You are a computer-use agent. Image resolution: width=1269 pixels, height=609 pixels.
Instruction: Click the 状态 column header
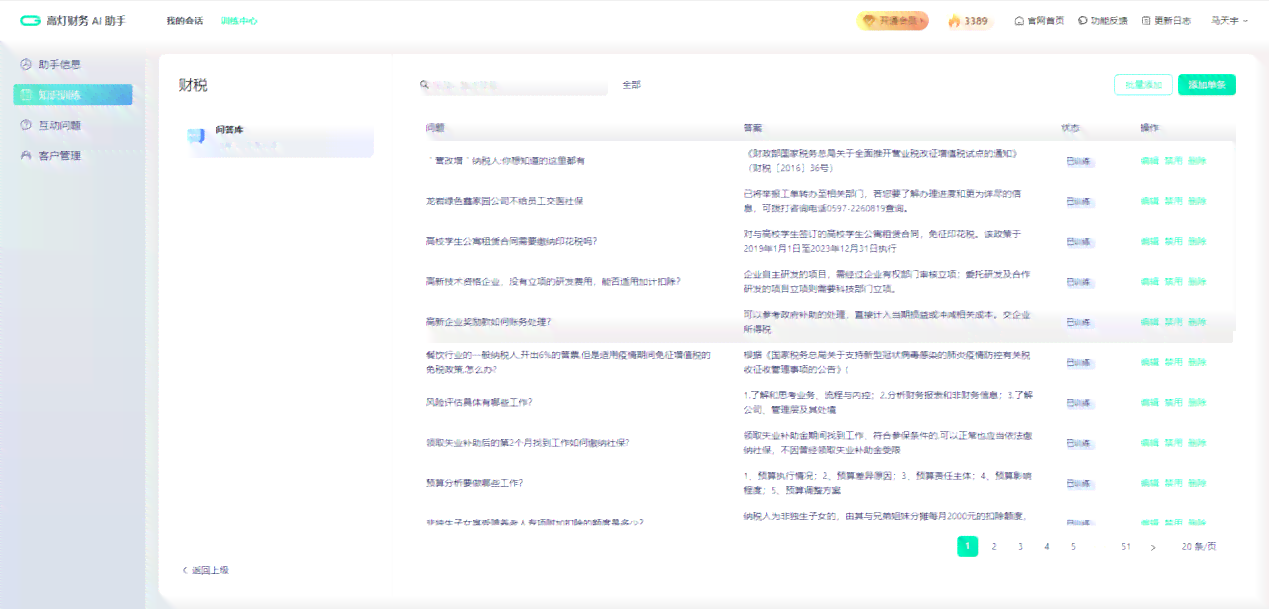click(1070, 128)
